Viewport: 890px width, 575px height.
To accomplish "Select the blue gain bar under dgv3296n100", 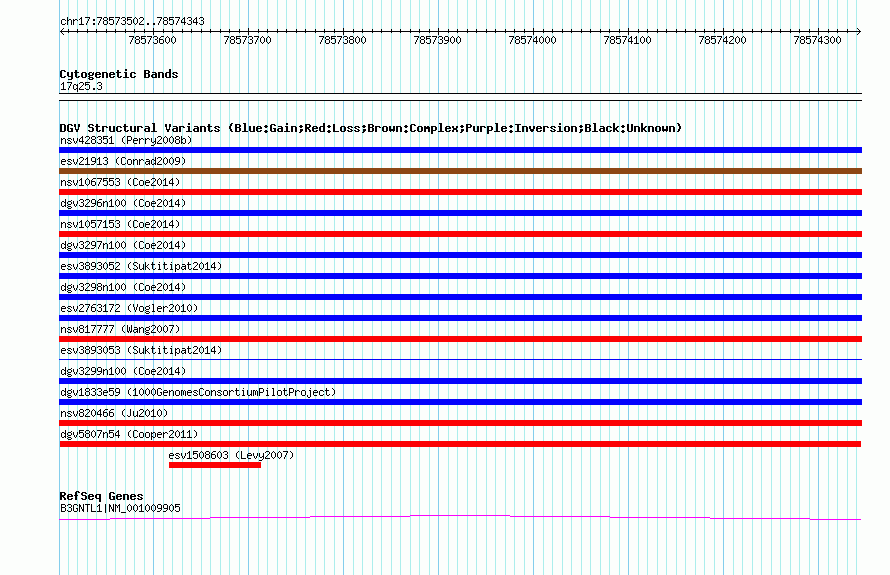I will [460, 213].
